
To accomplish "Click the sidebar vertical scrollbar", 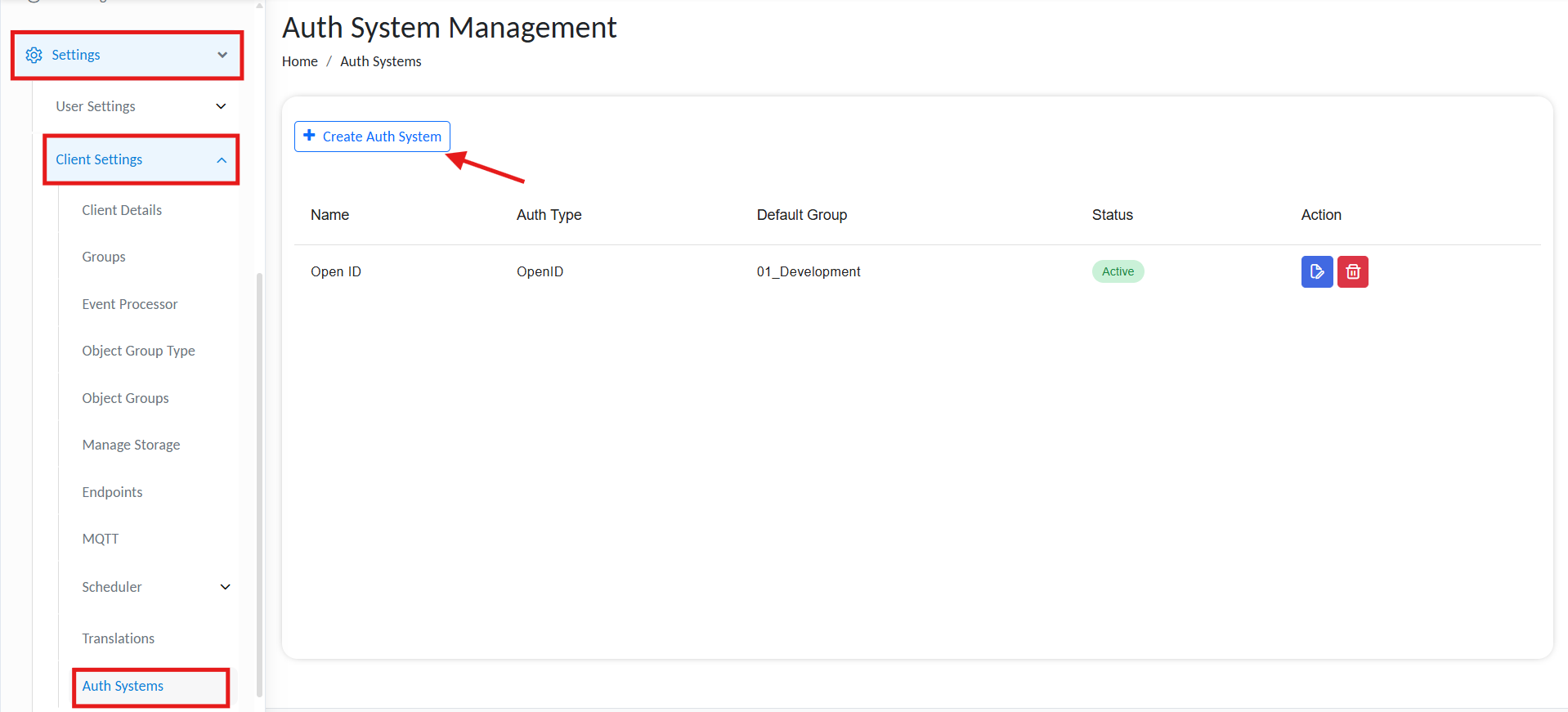I will click(260, 482).
